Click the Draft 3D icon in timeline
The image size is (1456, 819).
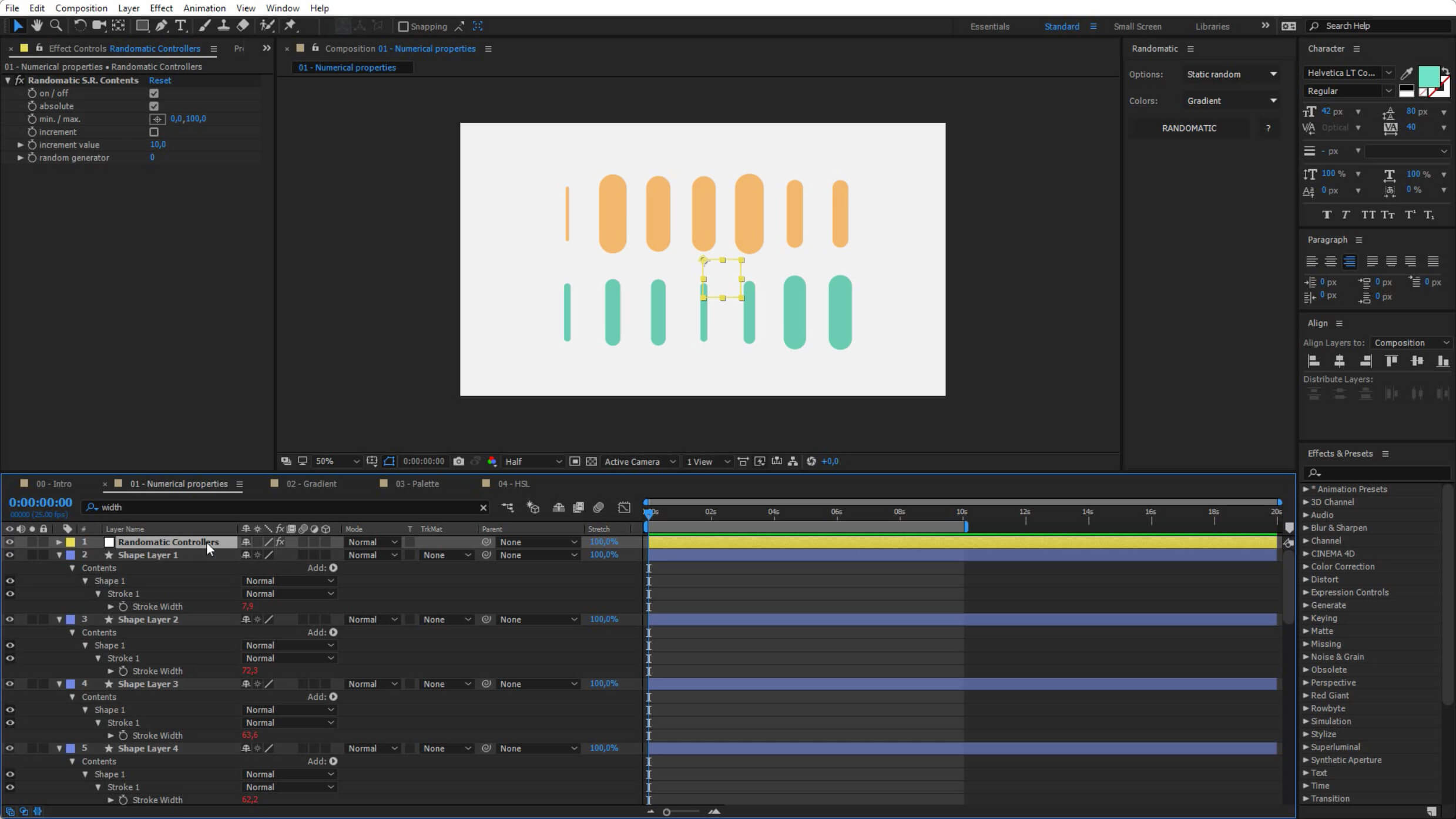(x=533, y=508)
